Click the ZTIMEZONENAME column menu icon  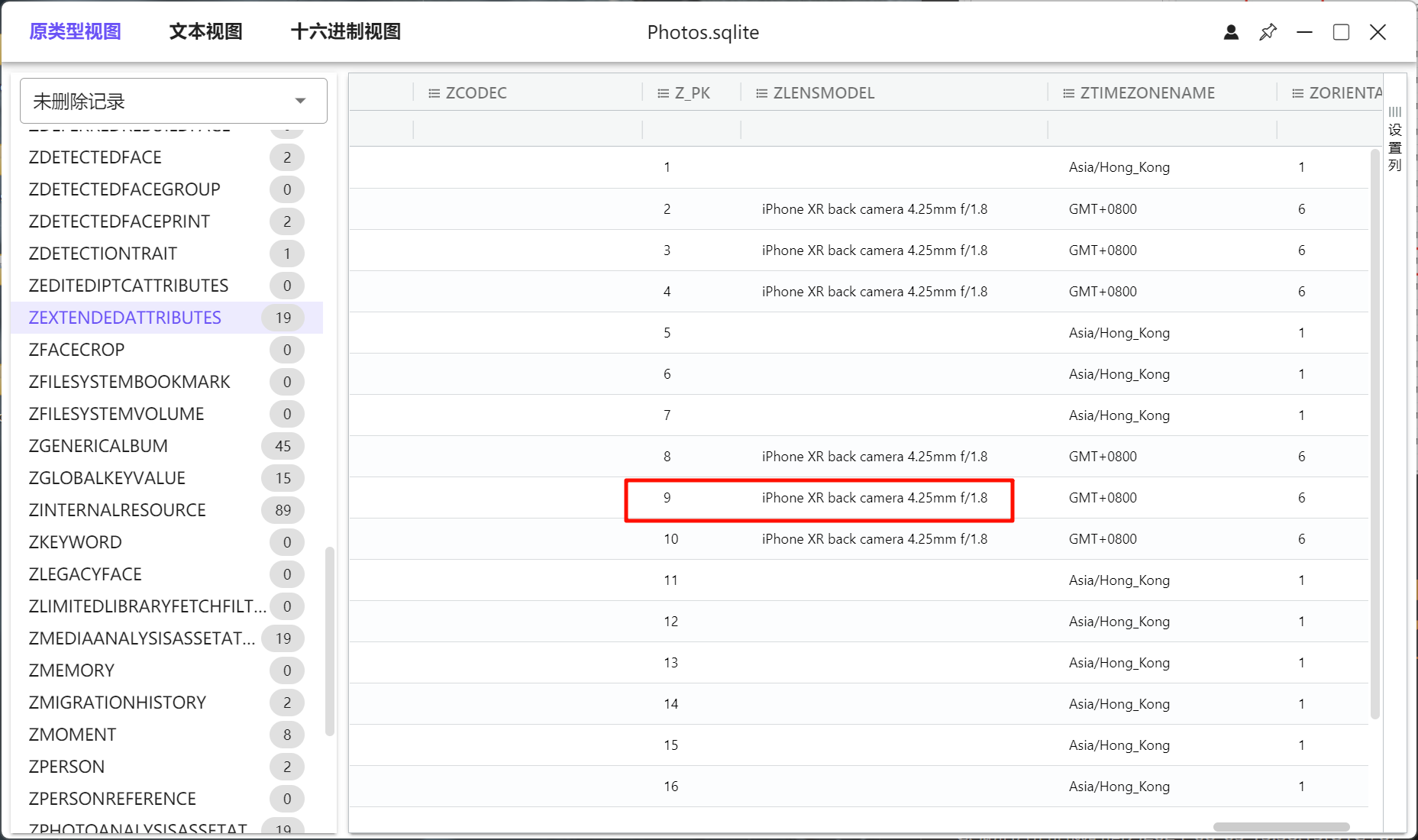tap(1068, 93)
